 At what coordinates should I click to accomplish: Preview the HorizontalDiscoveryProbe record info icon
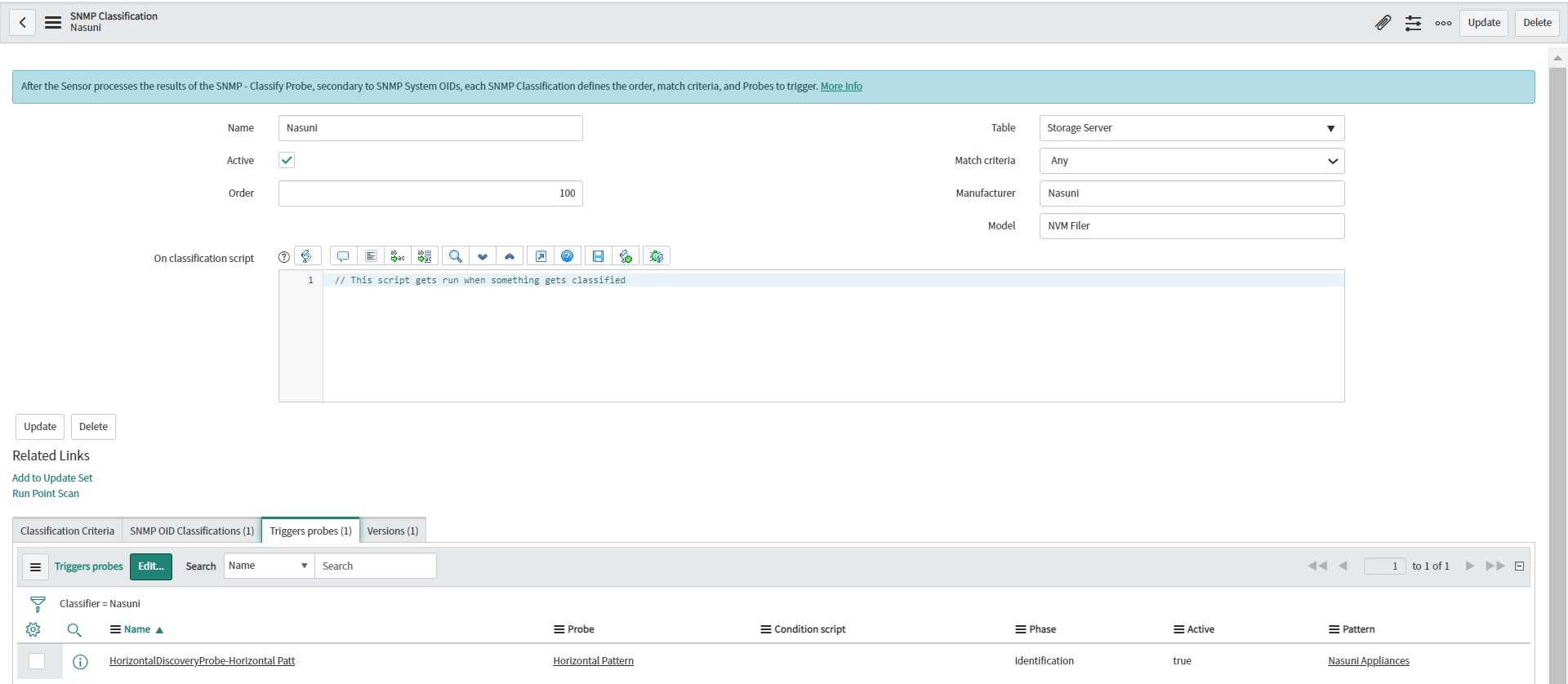click(x=80, y=662)
